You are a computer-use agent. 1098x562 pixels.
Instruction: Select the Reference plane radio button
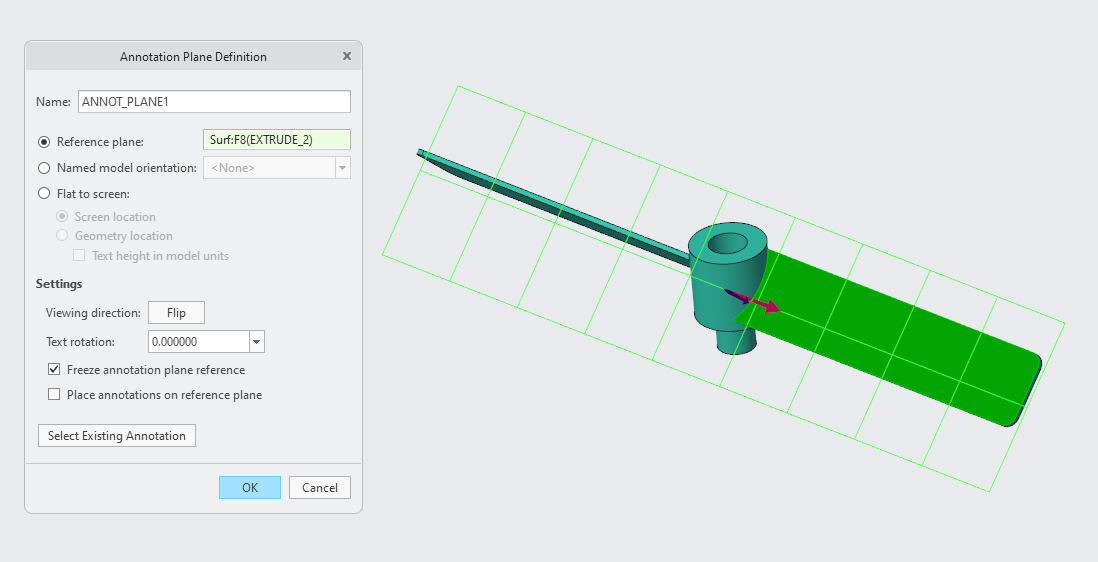coord(44,142)
